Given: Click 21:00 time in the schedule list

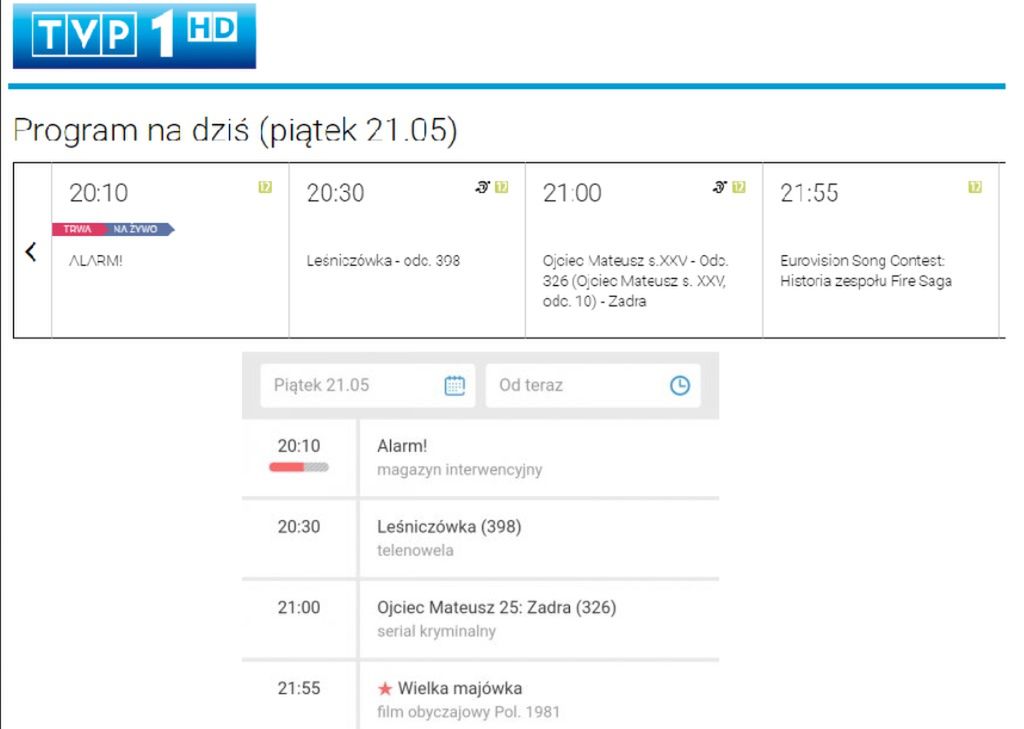Looking at the screenshot, I should [x=298, y=608].
